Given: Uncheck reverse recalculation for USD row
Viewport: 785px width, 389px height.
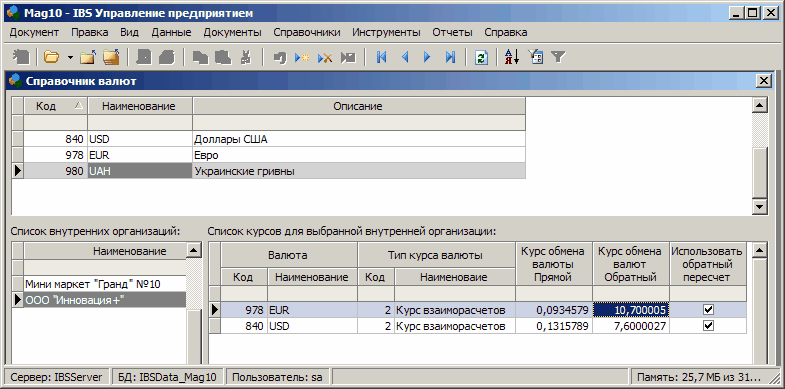Looking at the screenshot, I should tap(708, 326).
